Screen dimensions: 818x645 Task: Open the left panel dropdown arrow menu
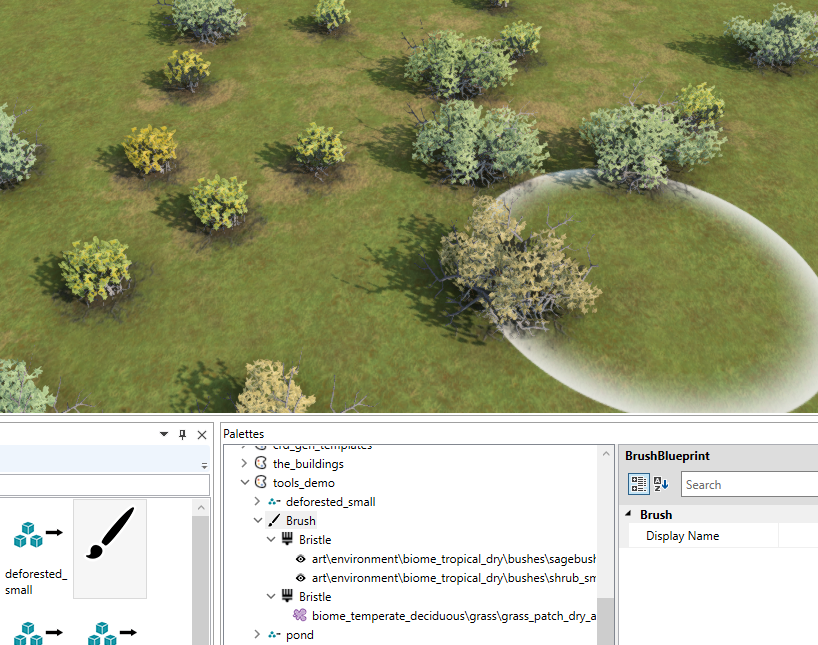(x=164, y=434)
